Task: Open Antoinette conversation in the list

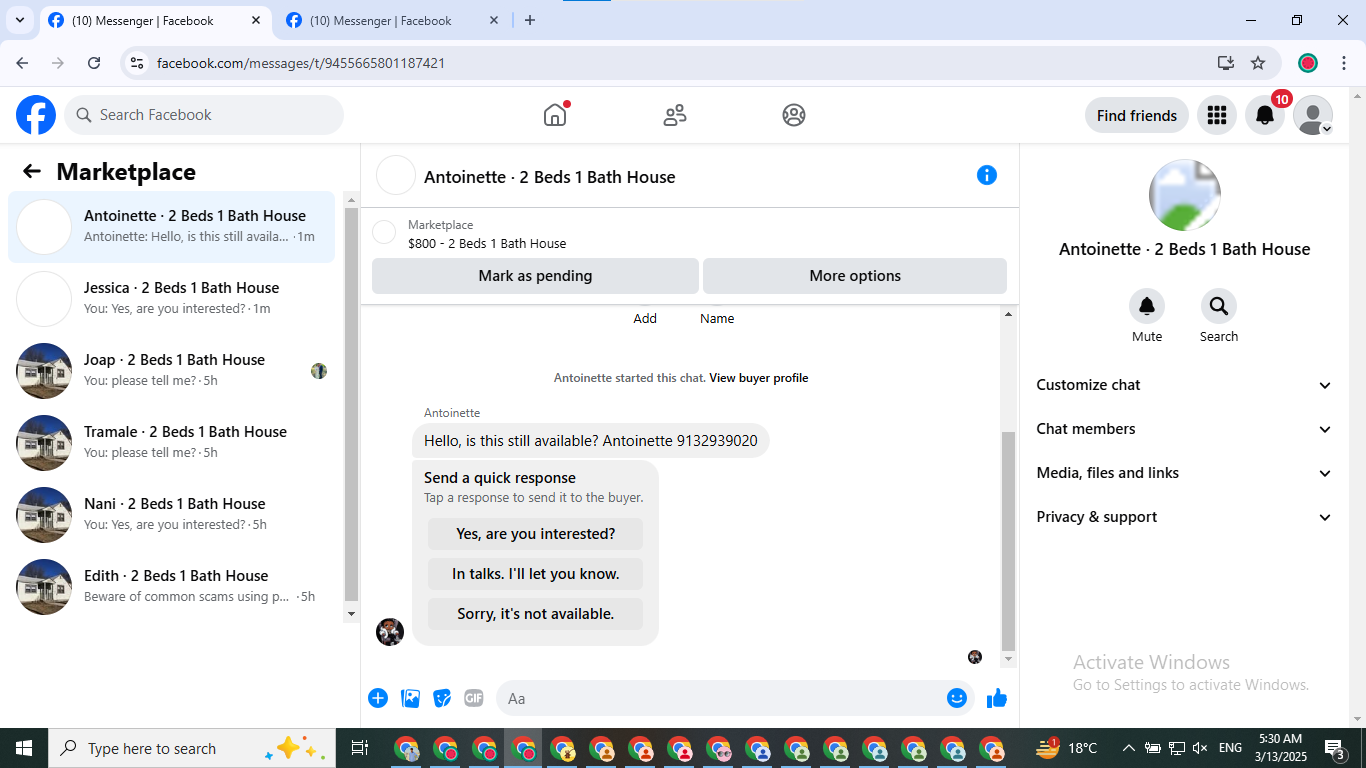Action: pos(171,227)
